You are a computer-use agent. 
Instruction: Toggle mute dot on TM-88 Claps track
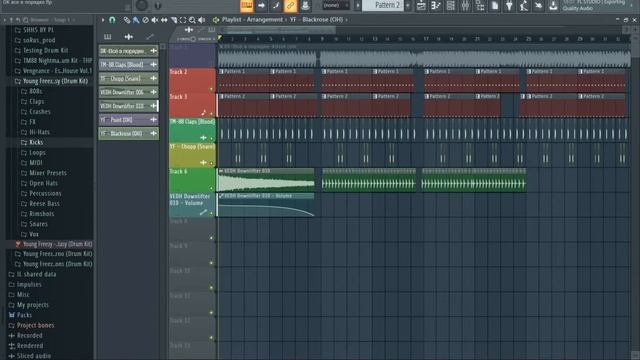click(x=211, y=139)
